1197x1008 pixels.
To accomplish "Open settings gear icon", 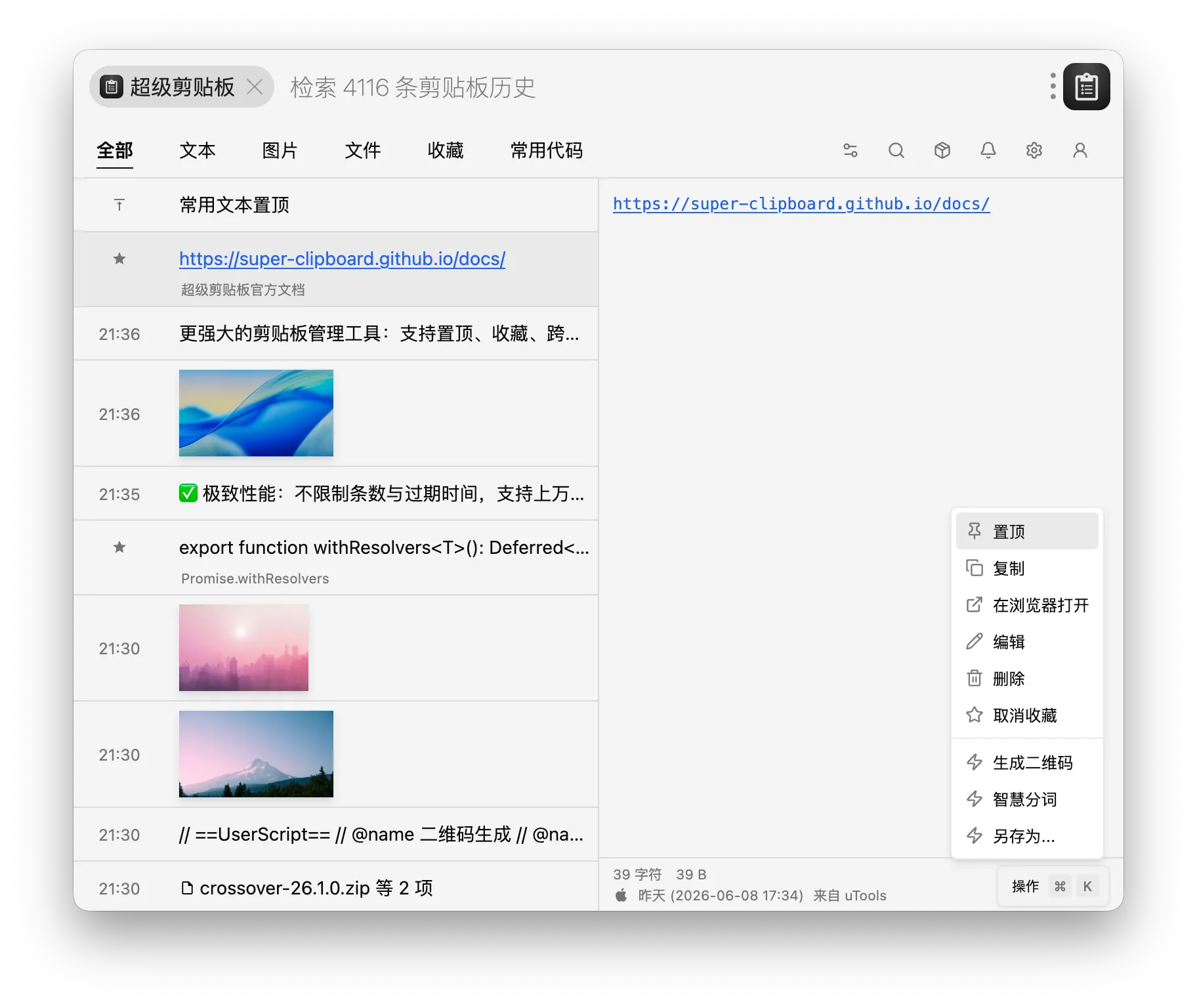I will tap(1034, 150).
